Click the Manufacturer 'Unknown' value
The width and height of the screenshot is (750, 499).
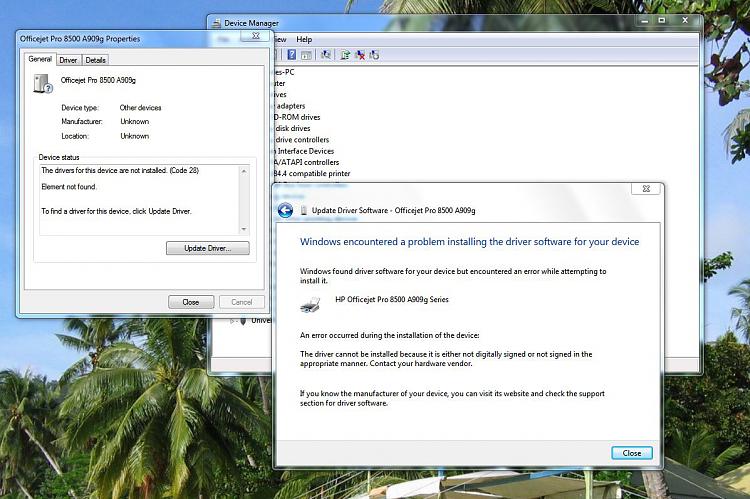[x=134, y=122]
